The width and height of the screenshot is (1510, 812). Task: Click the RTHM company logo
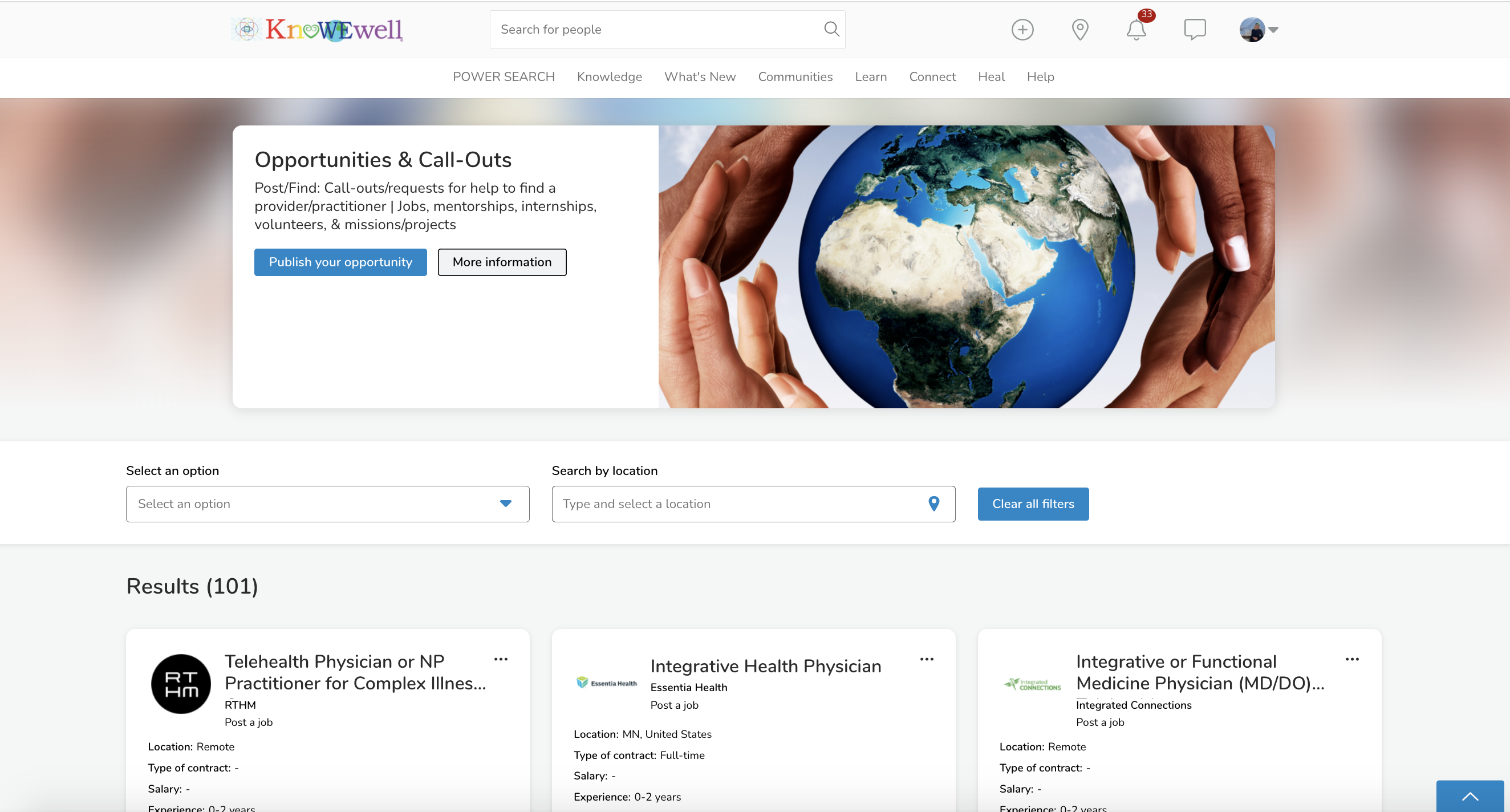pos(181,684)
